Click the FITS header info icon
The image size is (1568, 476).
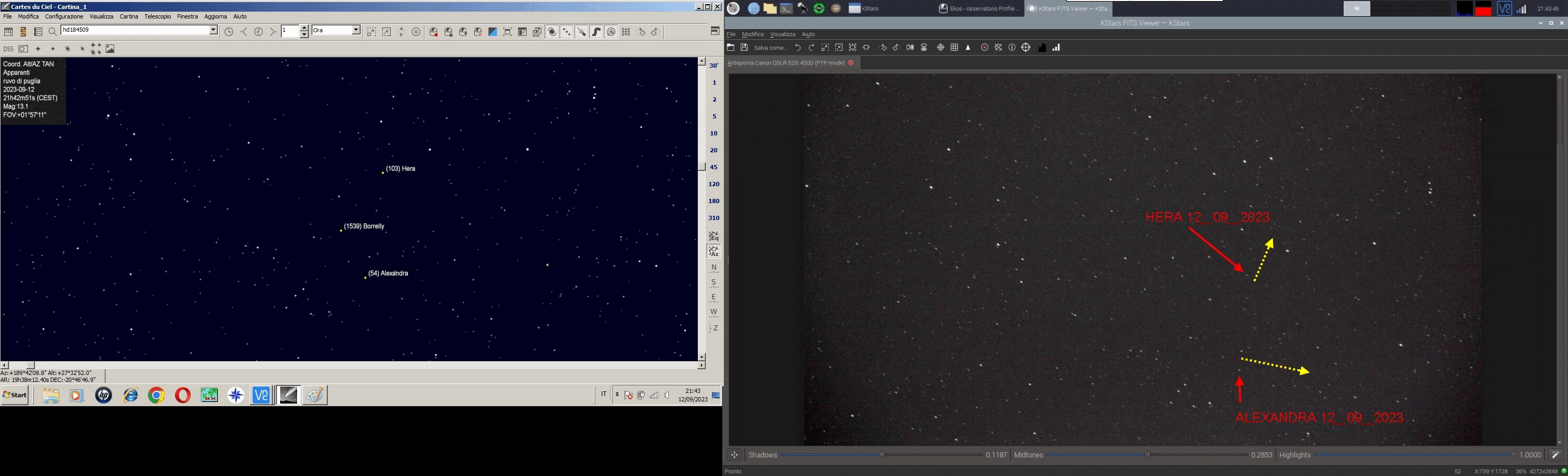pos(1012,48)
